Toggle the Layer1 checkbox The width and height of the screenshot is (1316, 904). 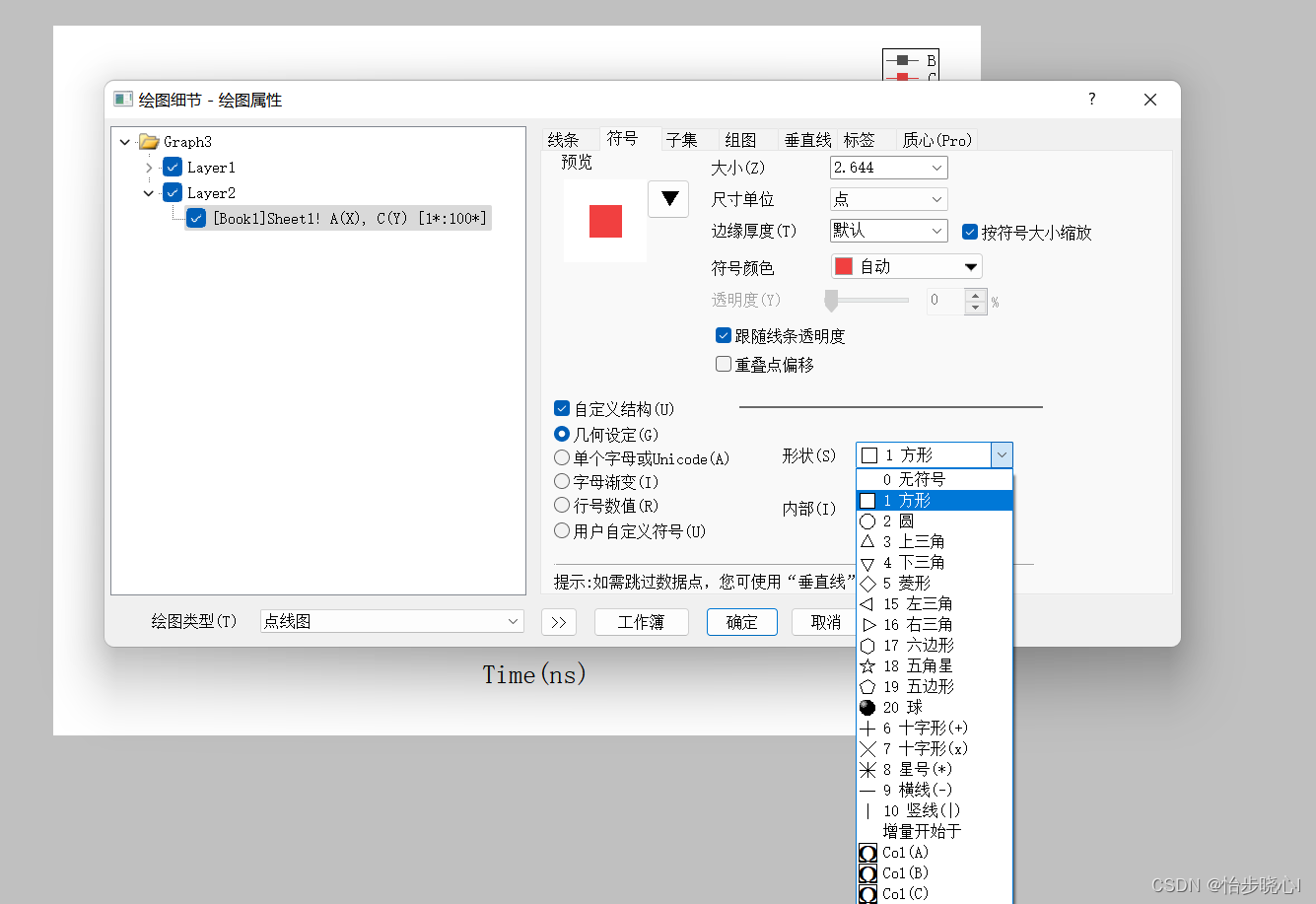173,168
